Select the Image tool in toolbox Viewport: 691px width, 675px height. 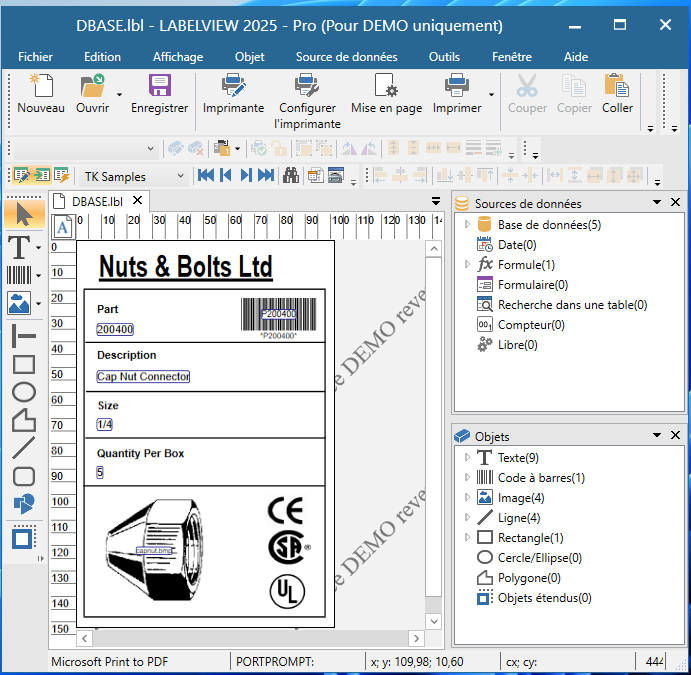[x=19, y=303]
